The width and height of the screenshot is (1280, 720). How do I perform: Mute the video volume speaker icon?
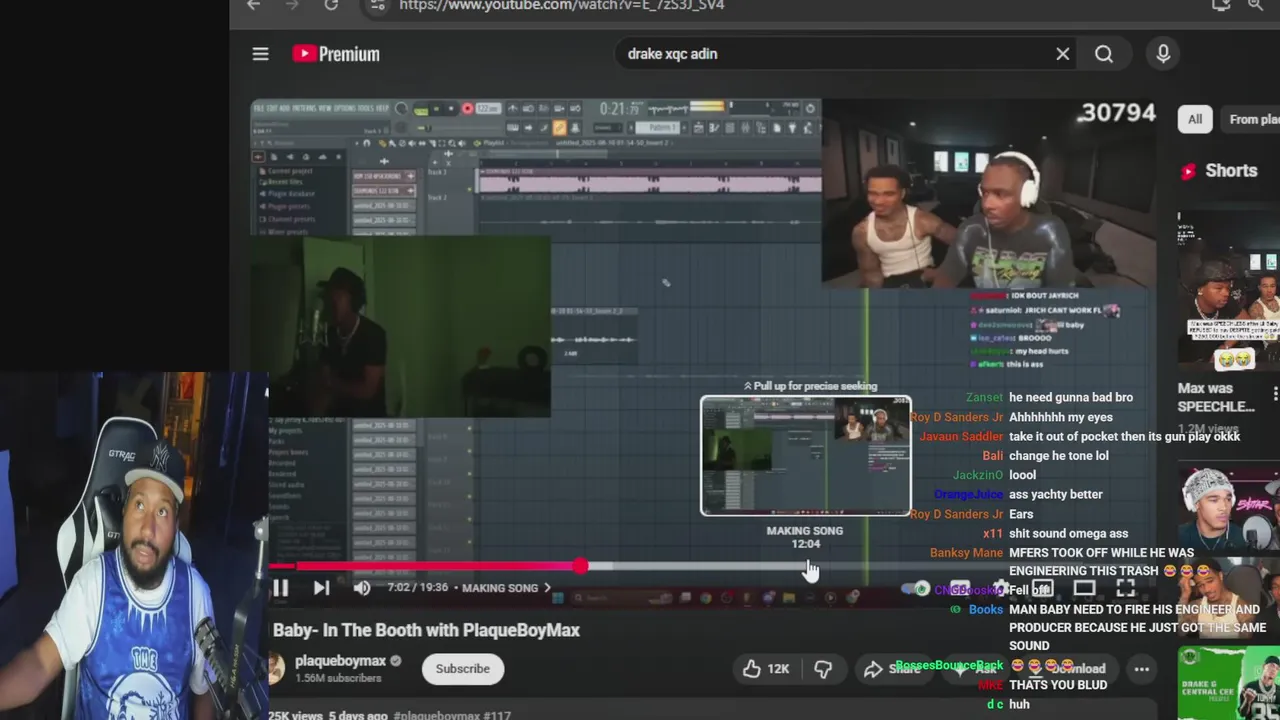tap(362, 588)
